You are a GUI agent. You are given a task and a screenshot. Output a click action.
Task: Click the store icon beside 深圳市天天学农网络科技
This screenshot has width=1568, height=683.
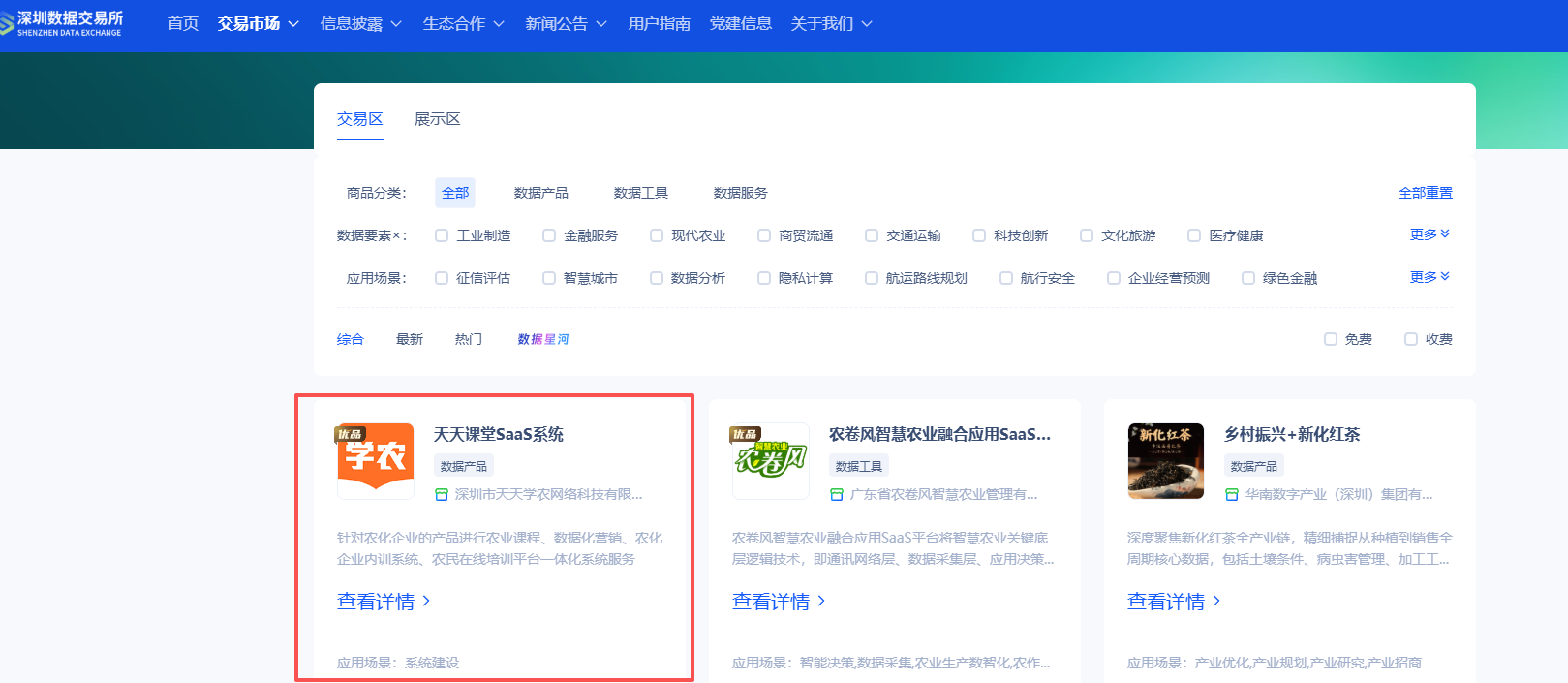click(442, 494)
